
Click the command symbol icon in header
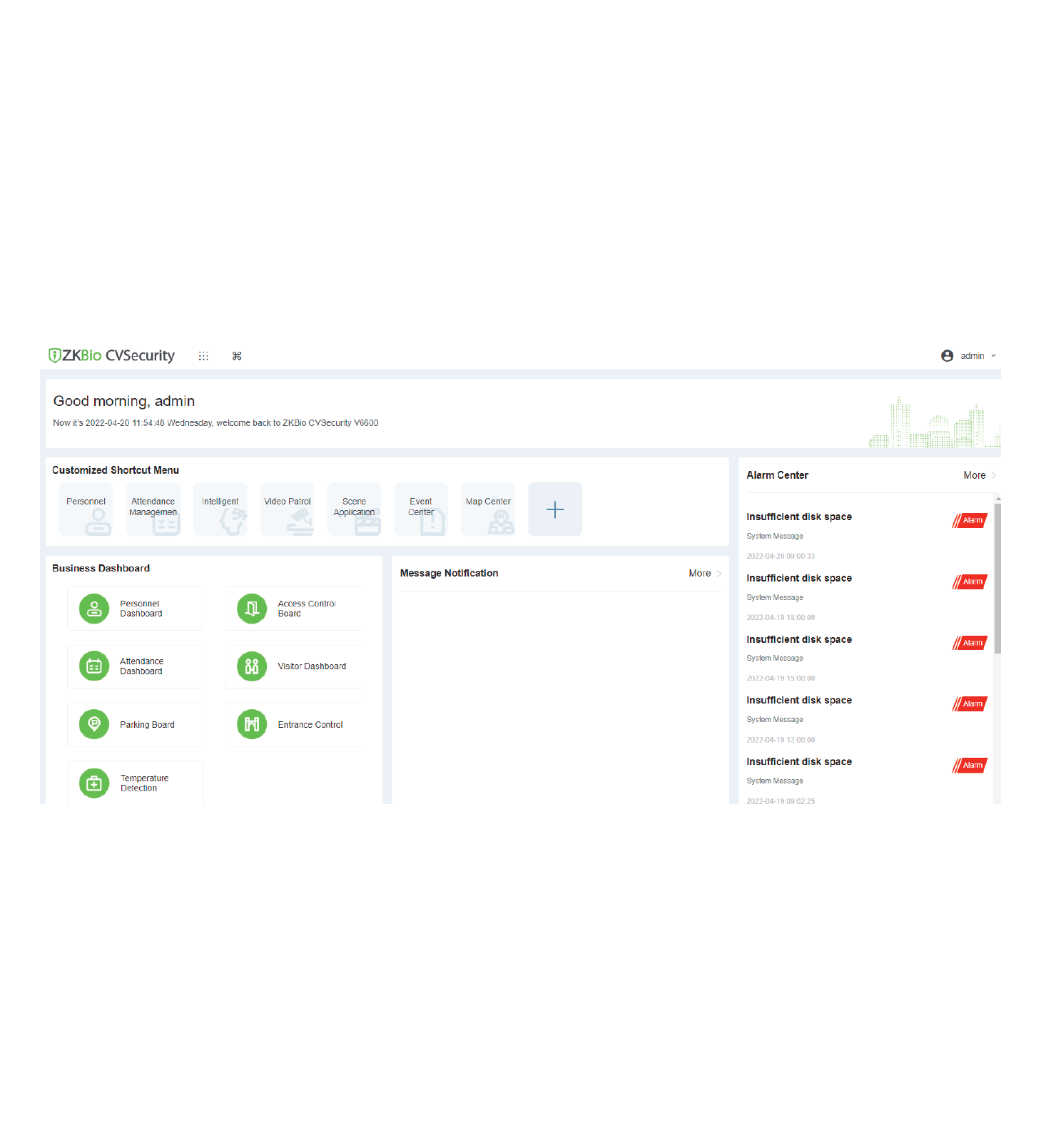[x=237, y=356]
